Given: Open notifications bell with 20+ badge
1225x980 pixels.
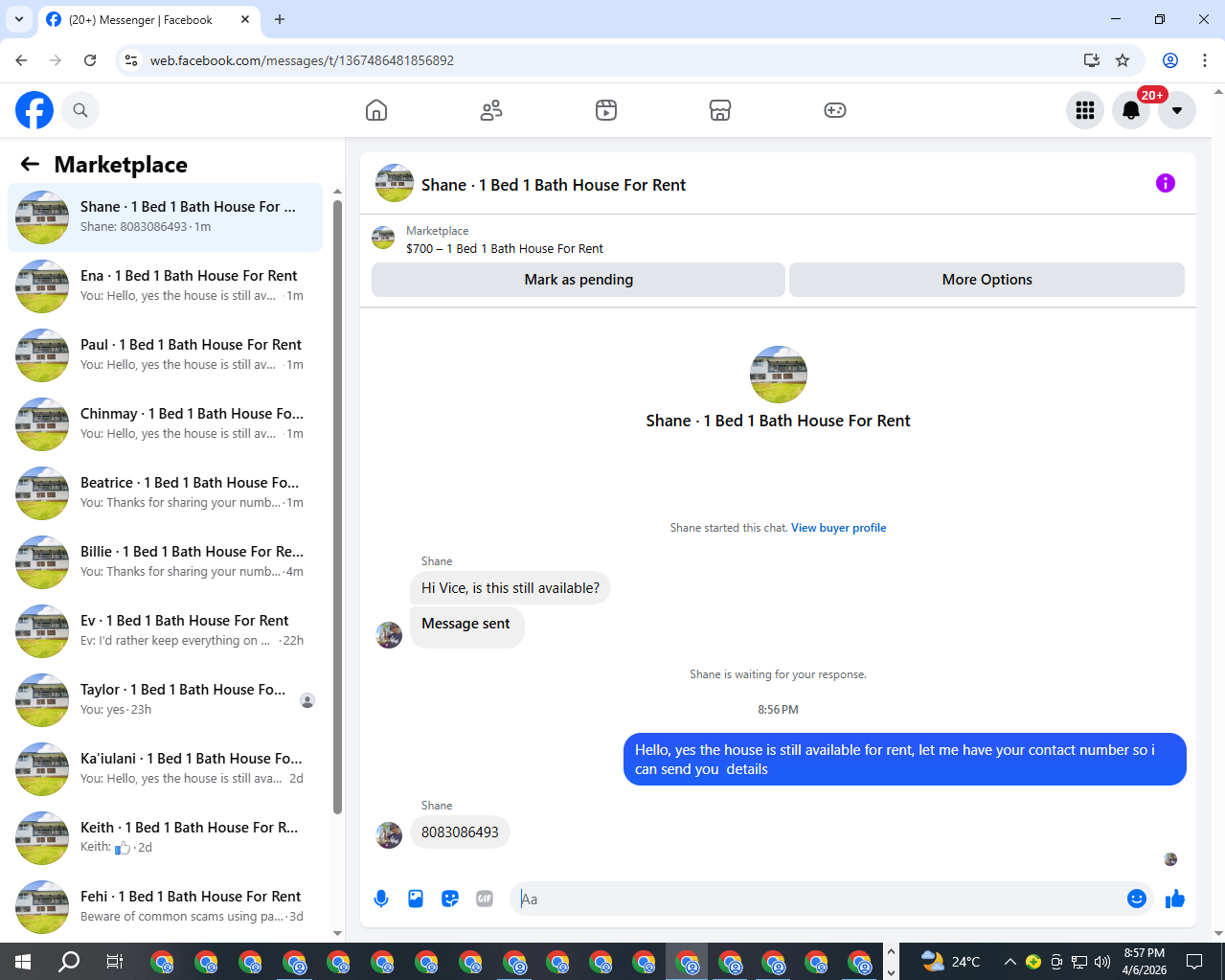Looking at the screenshot, I should (x=1131, y=110).
